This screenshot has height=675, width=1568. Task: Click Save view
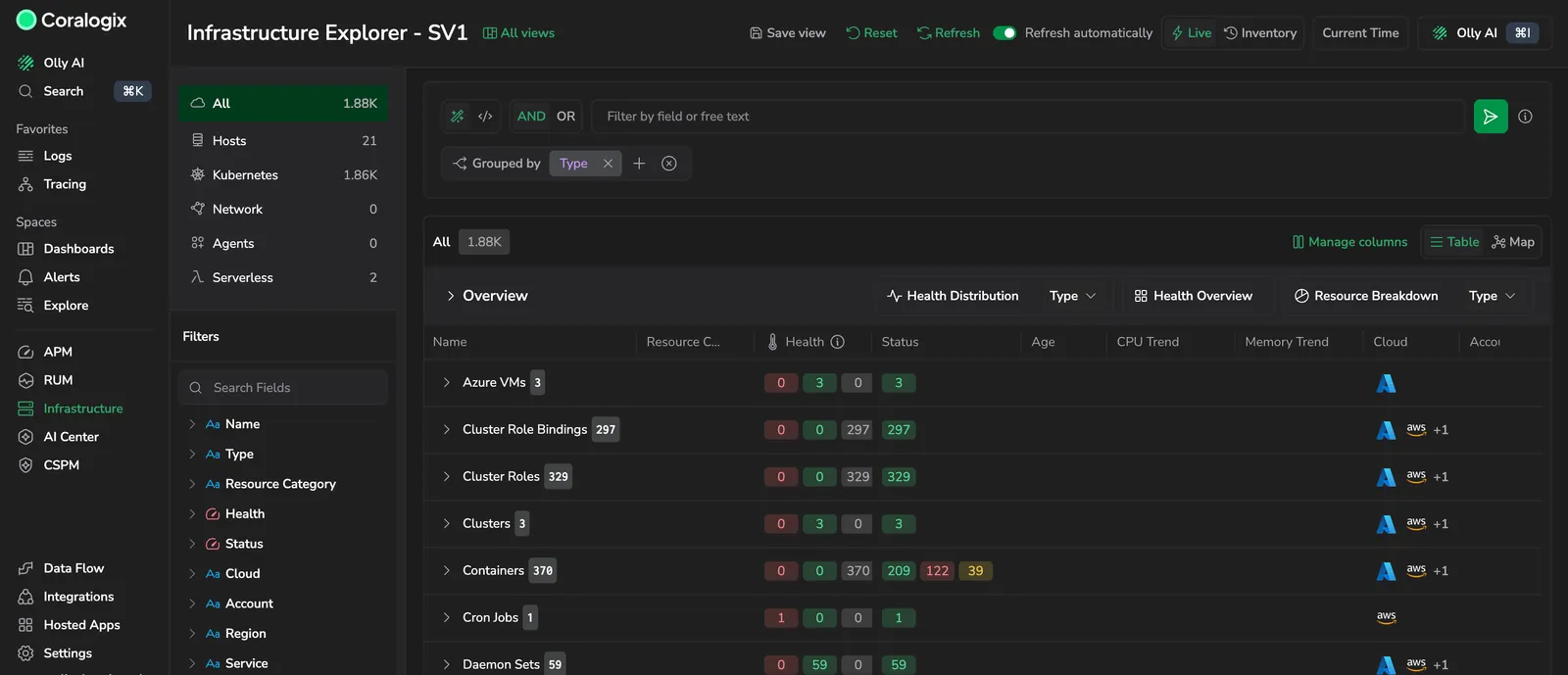click(x=788, y=33)
